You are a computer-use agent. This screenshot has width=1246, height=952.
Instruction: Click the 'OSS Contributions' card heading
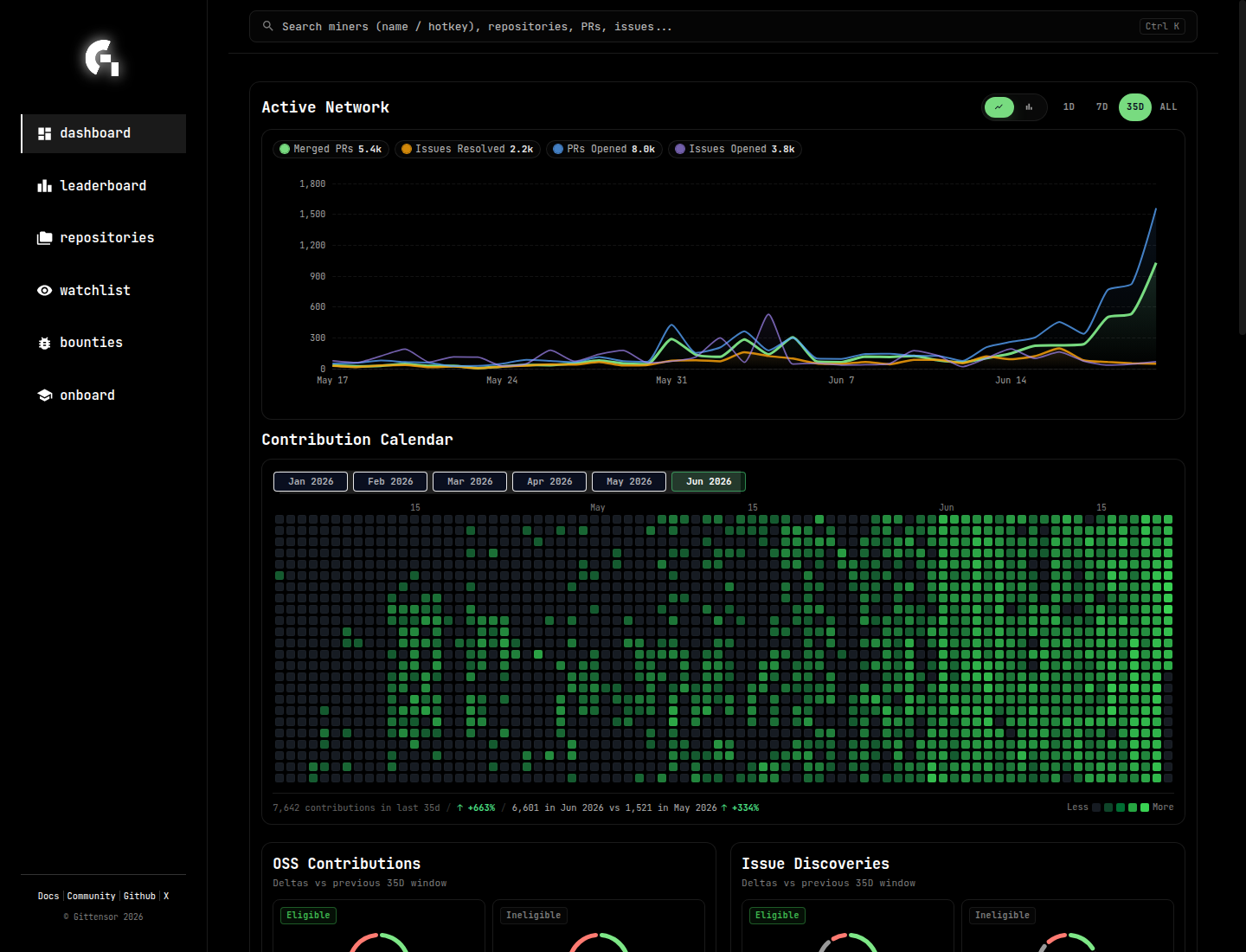pos(347,864)
